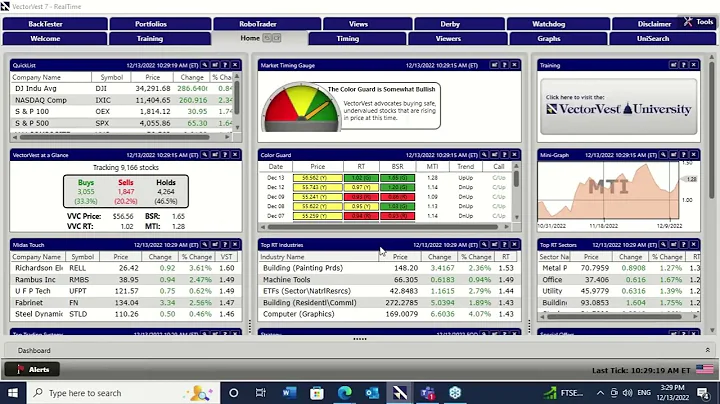Open Midas Touch wrench settings icon
Image resolution: width=720 pixels, height=404 pixels.
click(205, 245)
